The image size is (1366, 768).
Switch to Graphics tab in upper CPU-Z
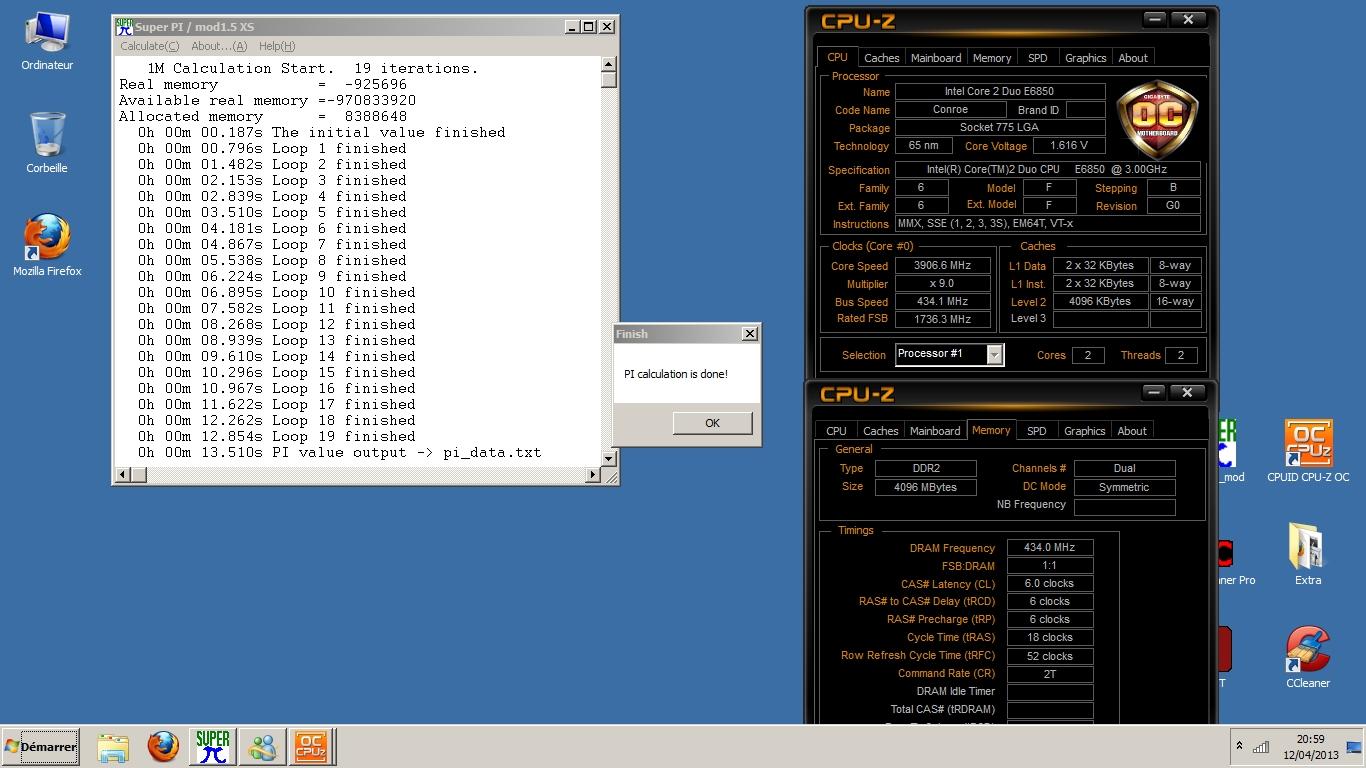(1085, 58)
